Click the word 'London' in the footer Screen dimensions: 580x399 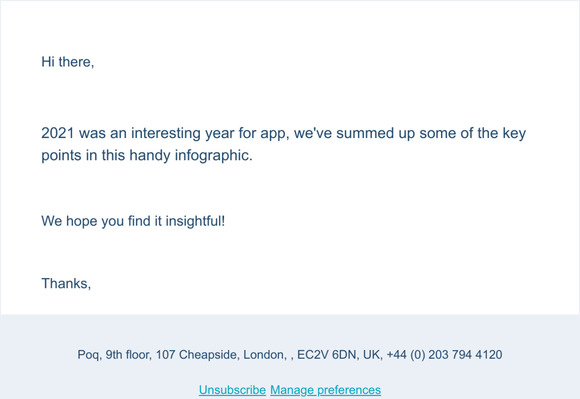tap(264, 355)
